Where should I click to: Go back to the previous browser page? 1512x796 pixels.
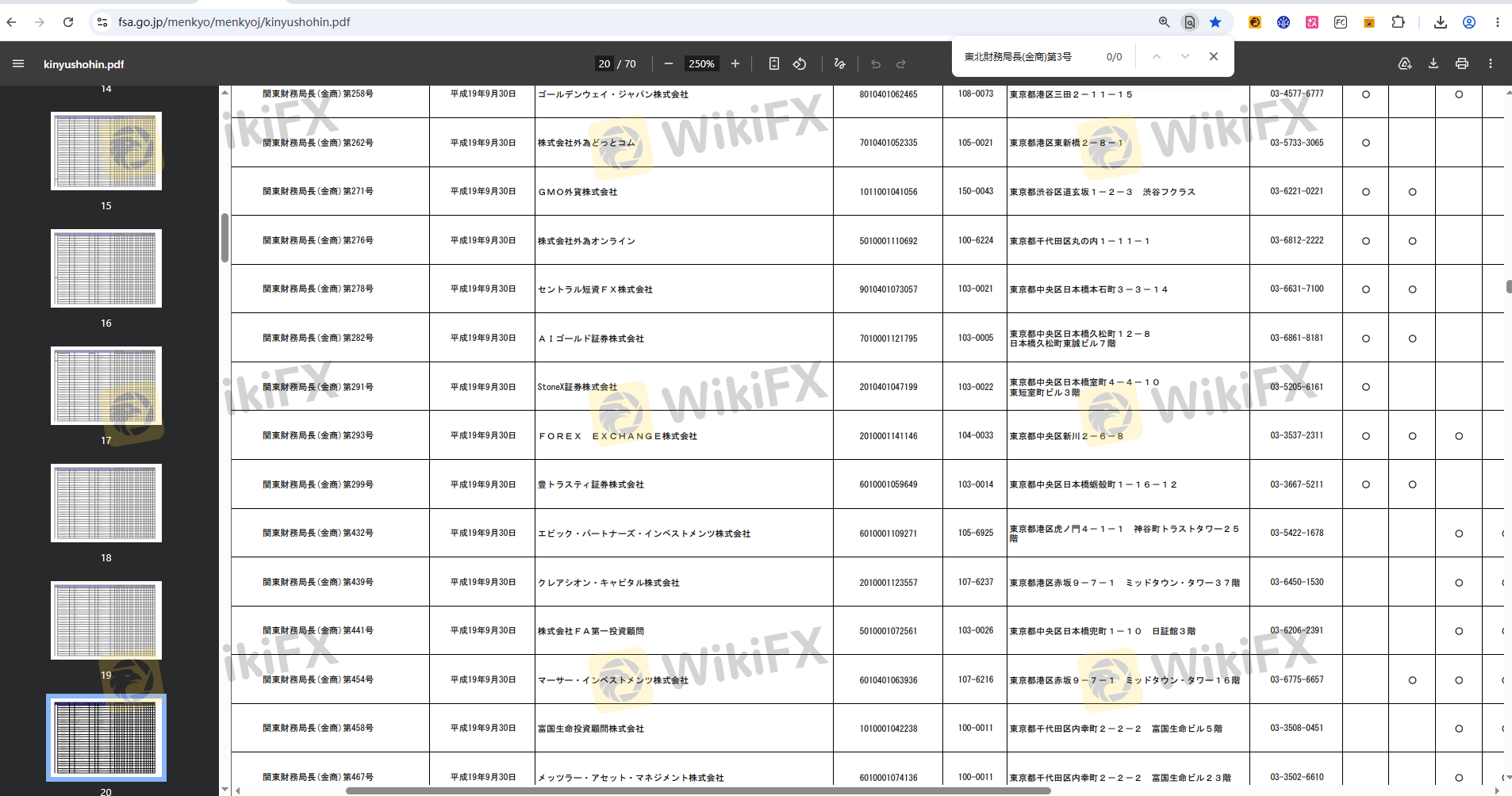11,22
